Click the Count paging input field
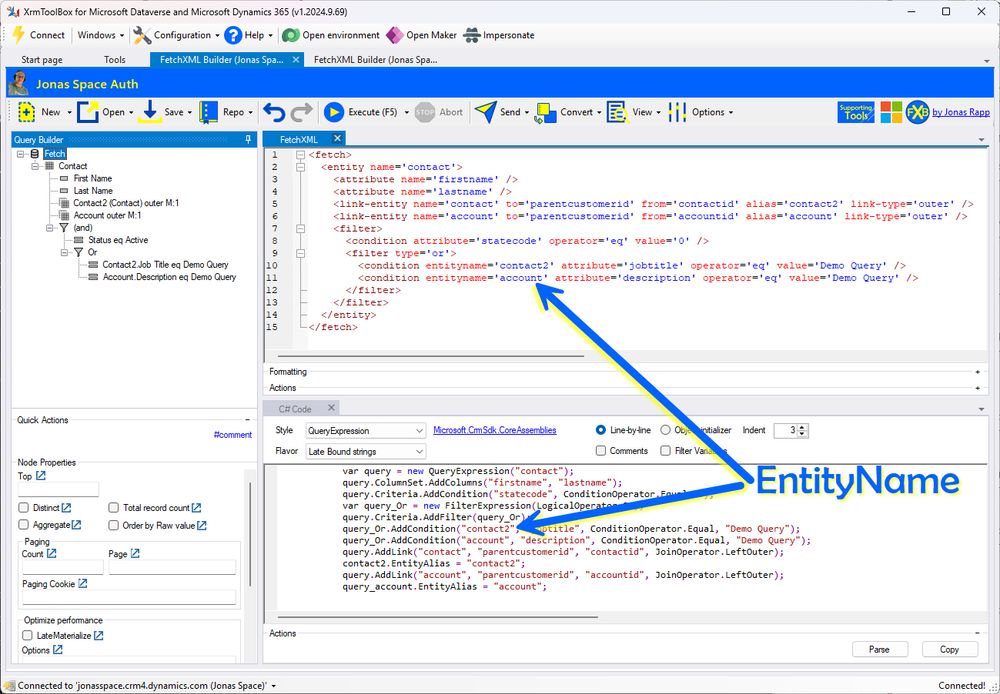The width and height of the screenshot is (1000, 694). click(x=62, y=566)
